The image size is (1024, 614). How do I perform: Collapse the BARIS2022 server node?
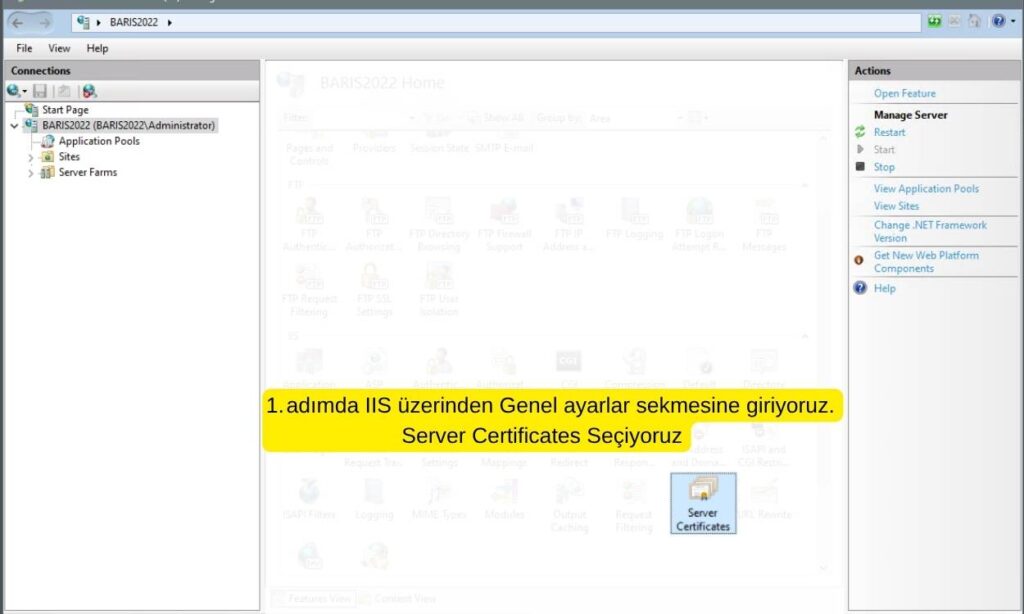coord(14,125)
